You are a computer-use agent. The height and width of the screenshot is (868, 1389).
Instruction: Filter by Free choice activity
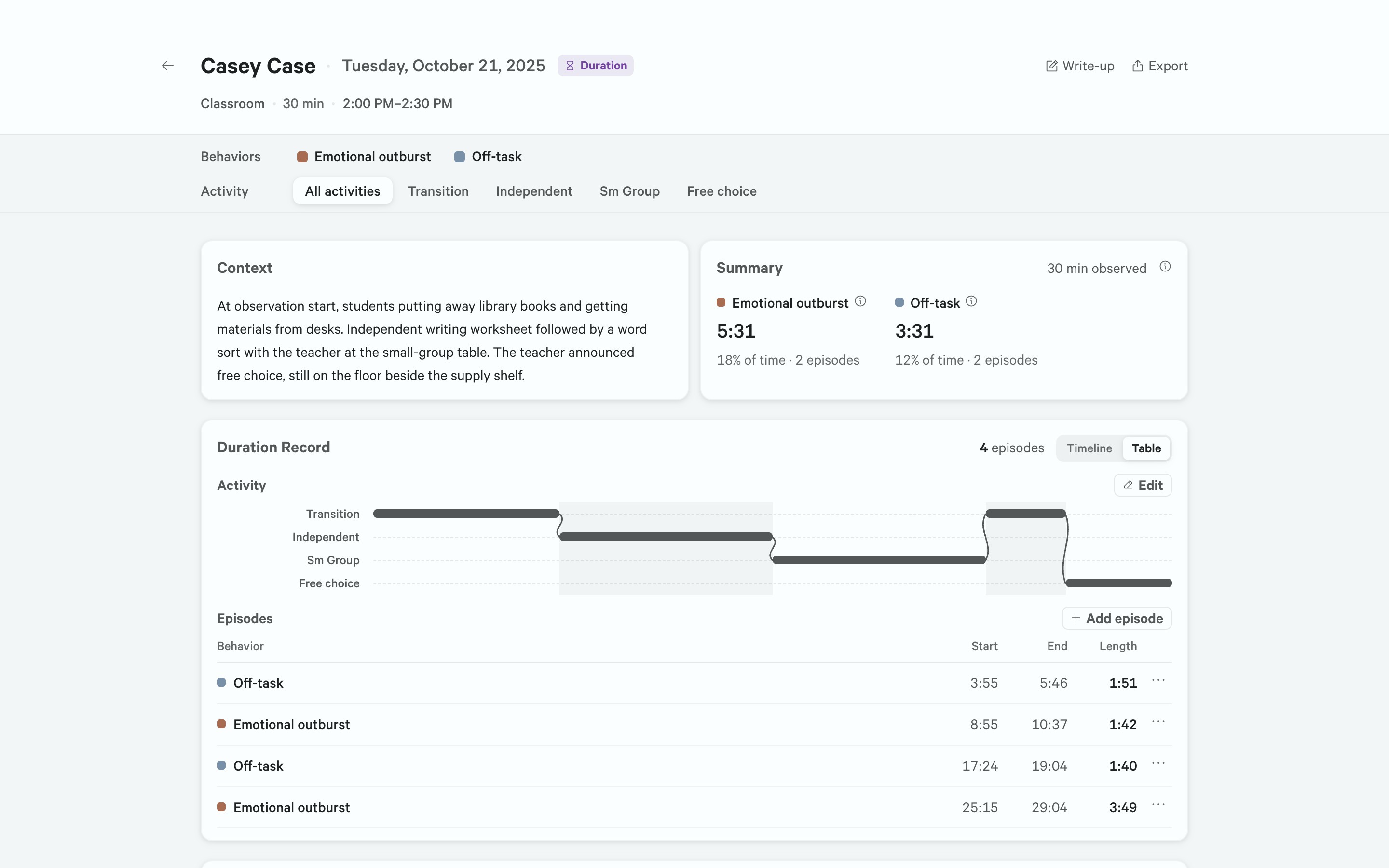pos(722,191)
